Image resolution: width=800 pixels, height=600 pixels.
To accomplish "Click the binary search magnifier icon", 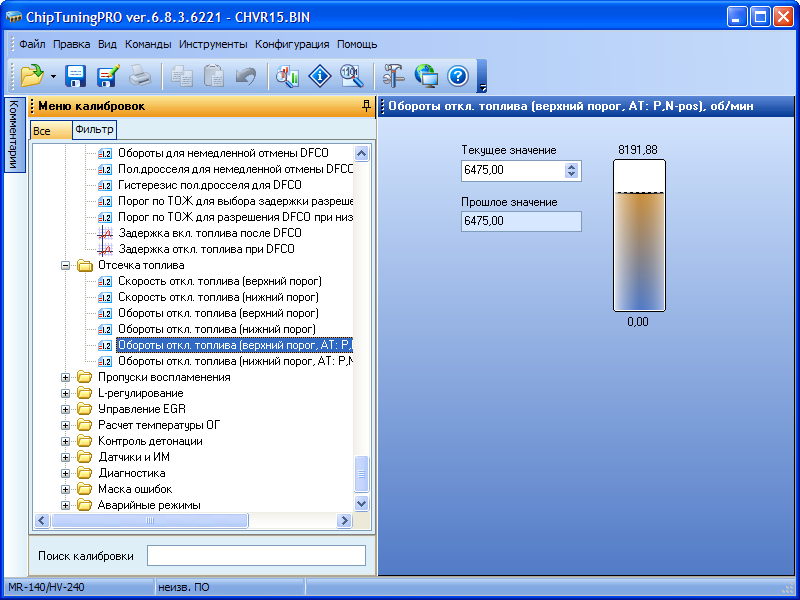I will pos(350,76).
